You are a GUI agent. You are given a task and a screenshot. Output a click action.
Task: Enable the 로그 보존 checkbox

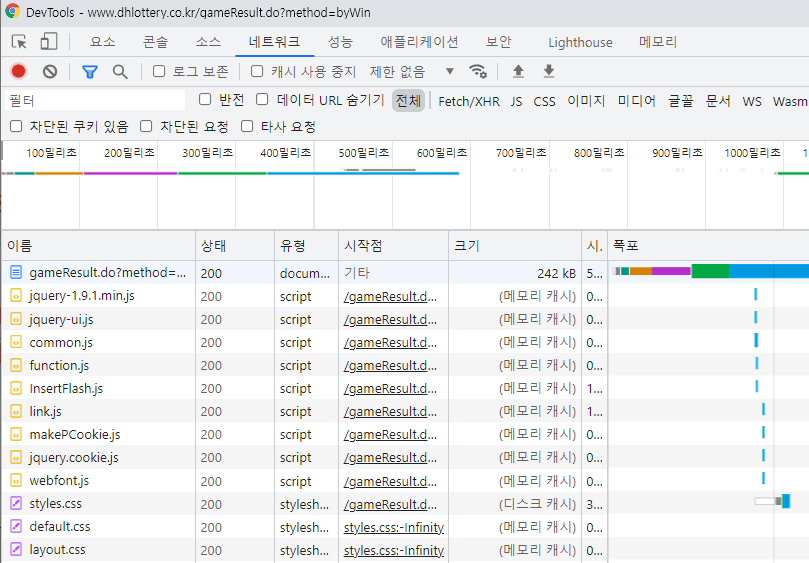point(159,71)
